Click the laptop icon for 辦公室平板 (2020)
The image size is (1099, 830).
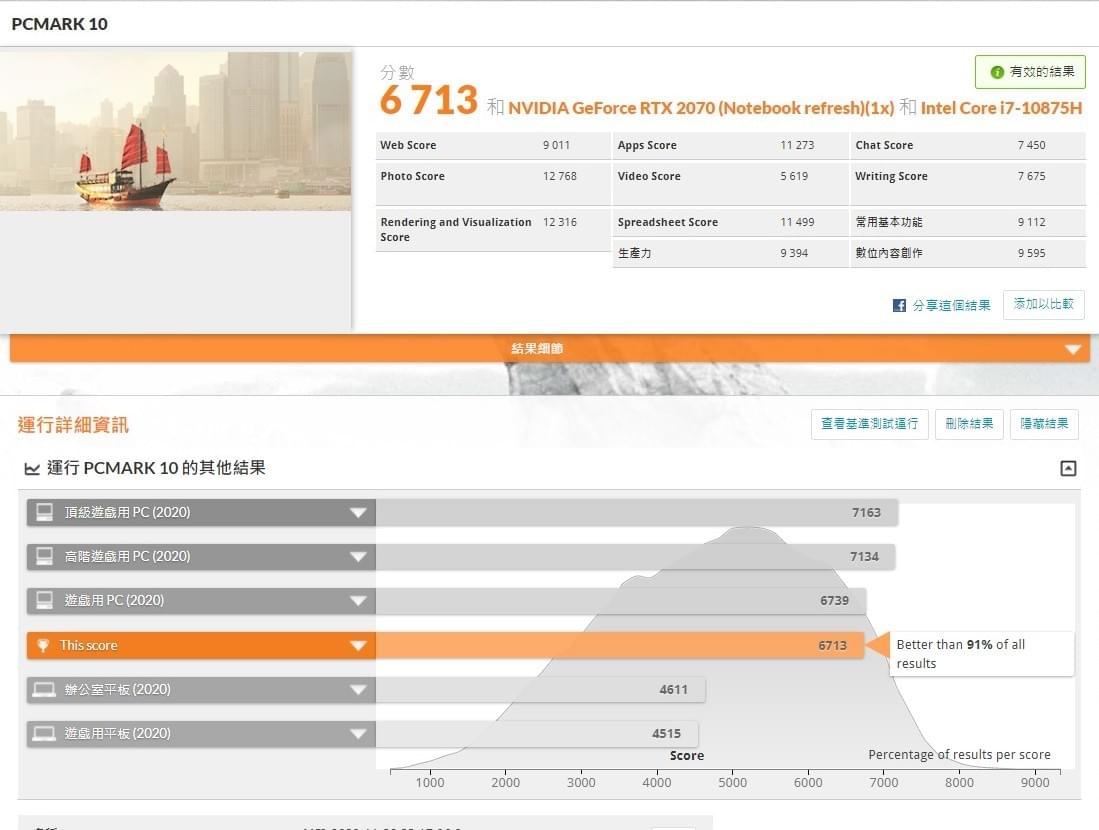[44, 690]
